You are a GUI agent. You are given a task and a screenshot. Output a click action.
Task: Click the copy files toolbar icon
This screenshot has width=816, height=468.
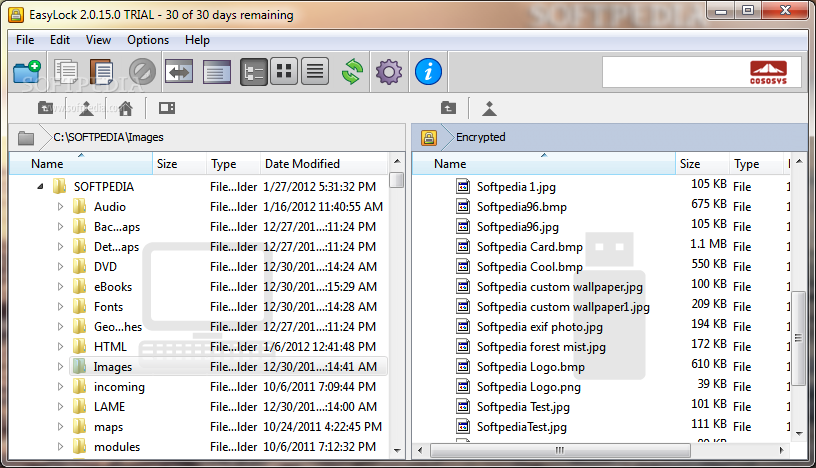point(66,72)
